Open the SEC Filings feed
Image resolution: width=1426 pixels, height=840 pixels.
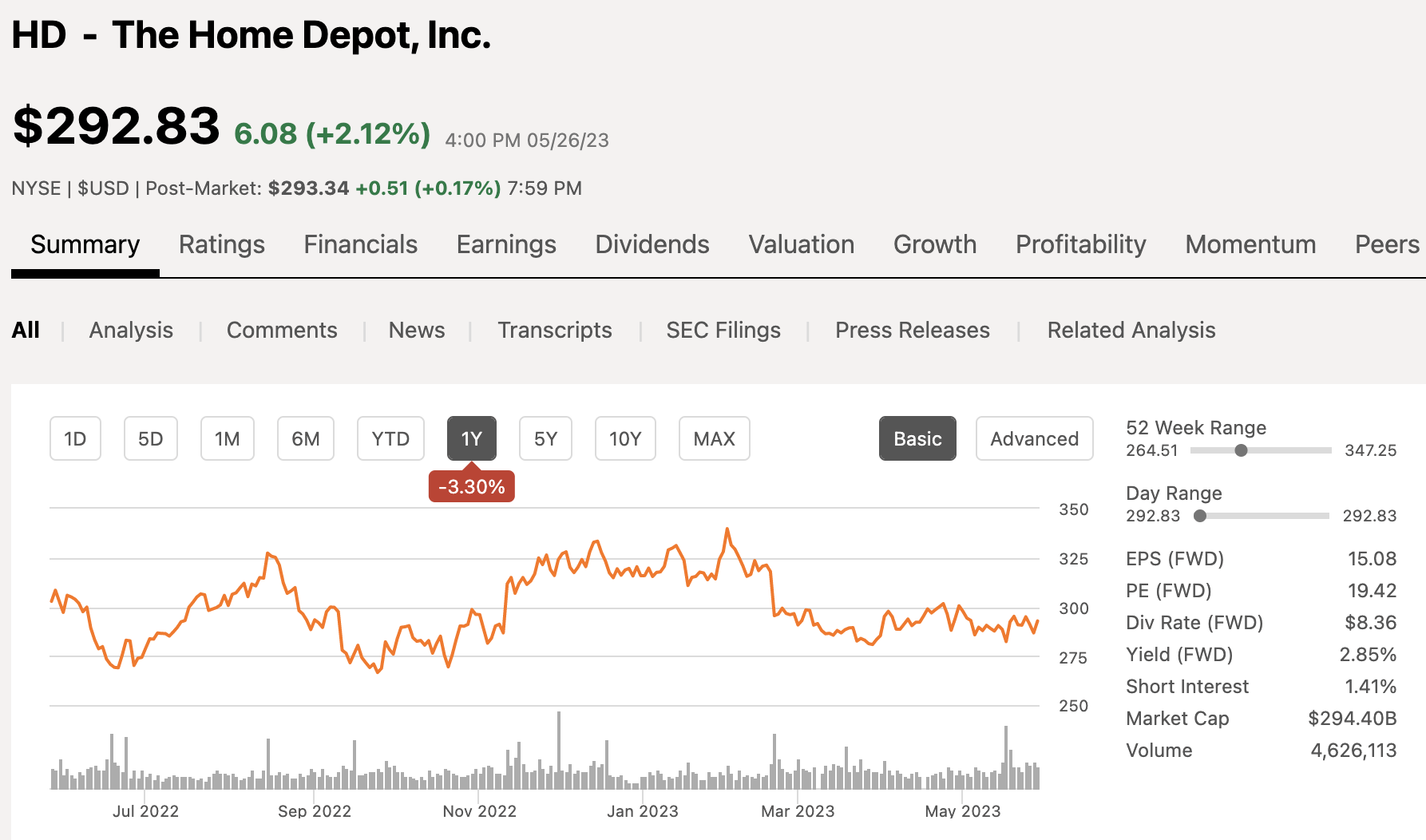click(x=723, y=330)
